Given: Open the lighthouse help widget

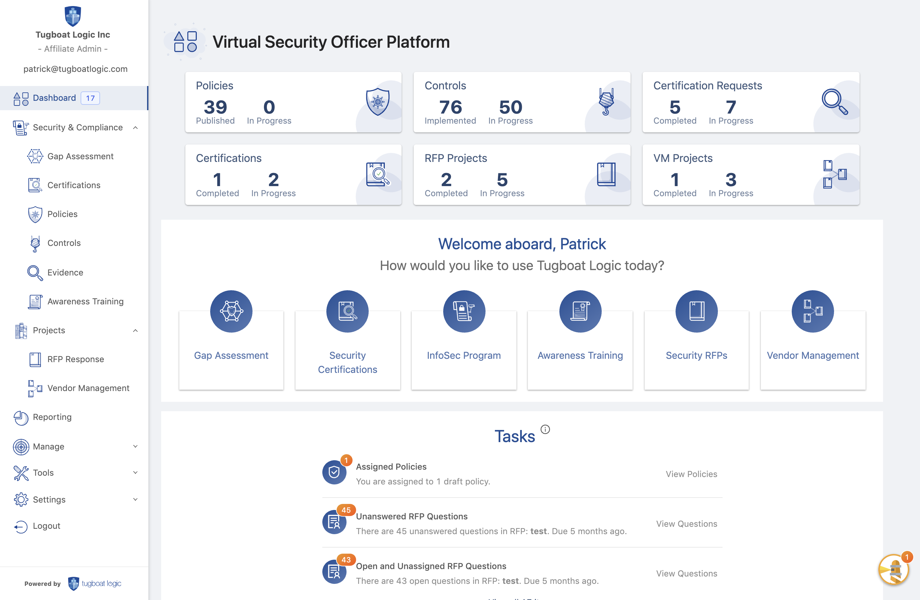Looking at the screenshot, I should [x=894, y=569].
